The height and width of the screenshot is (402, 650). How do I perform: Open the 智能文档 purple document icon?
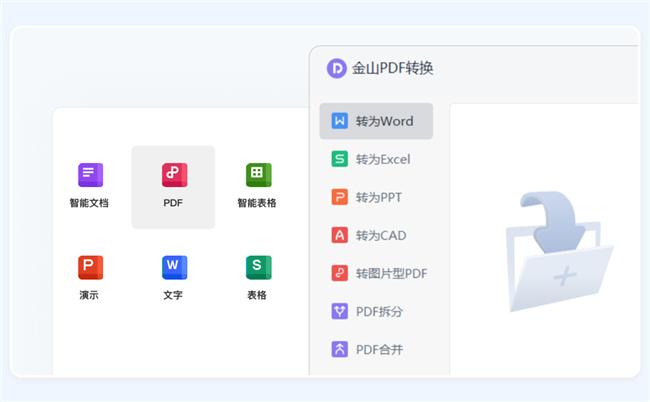(x=90, y=175)
